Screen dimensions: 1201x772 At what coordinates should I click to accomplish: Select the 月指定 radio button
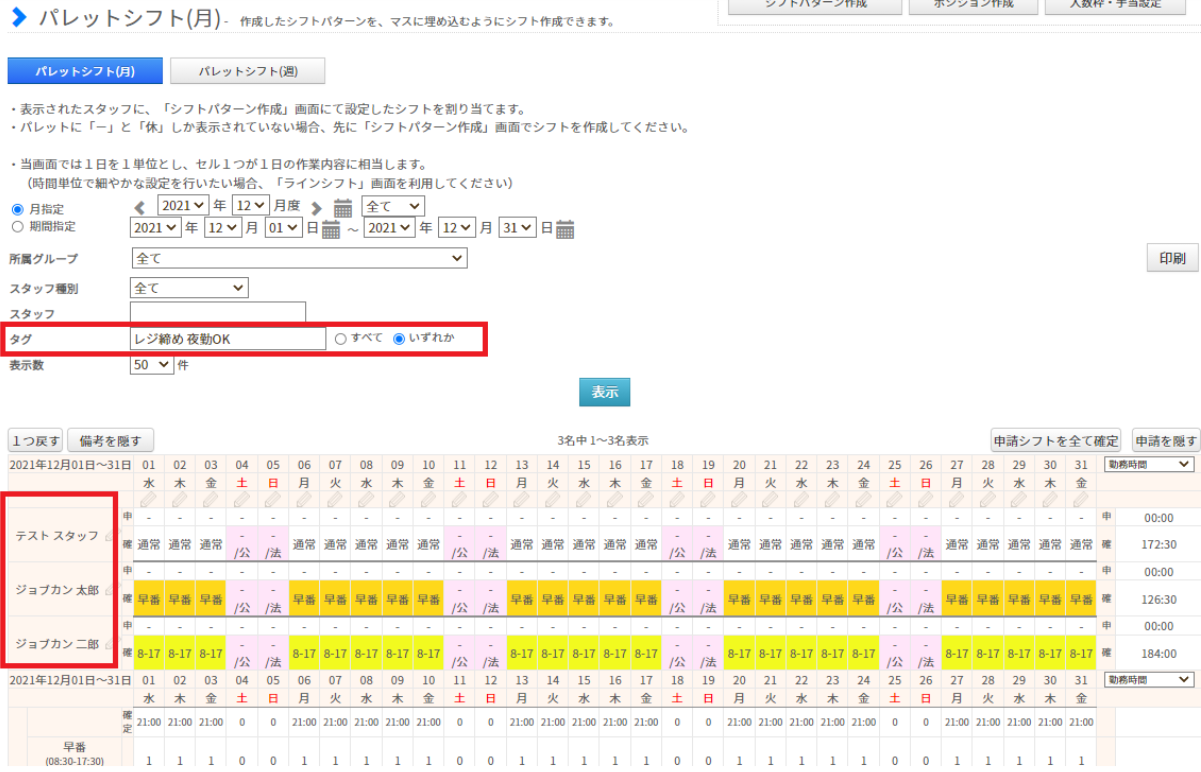pos(17,209)
